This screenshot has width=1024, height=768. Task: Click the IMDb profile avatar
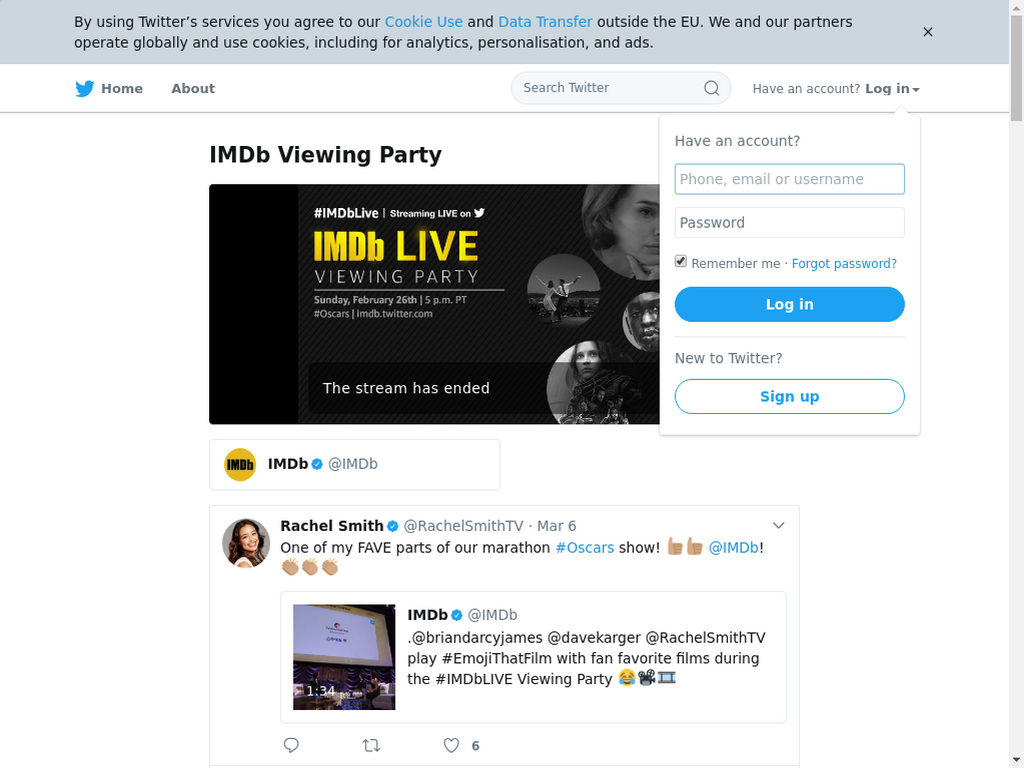coord(240,464)
